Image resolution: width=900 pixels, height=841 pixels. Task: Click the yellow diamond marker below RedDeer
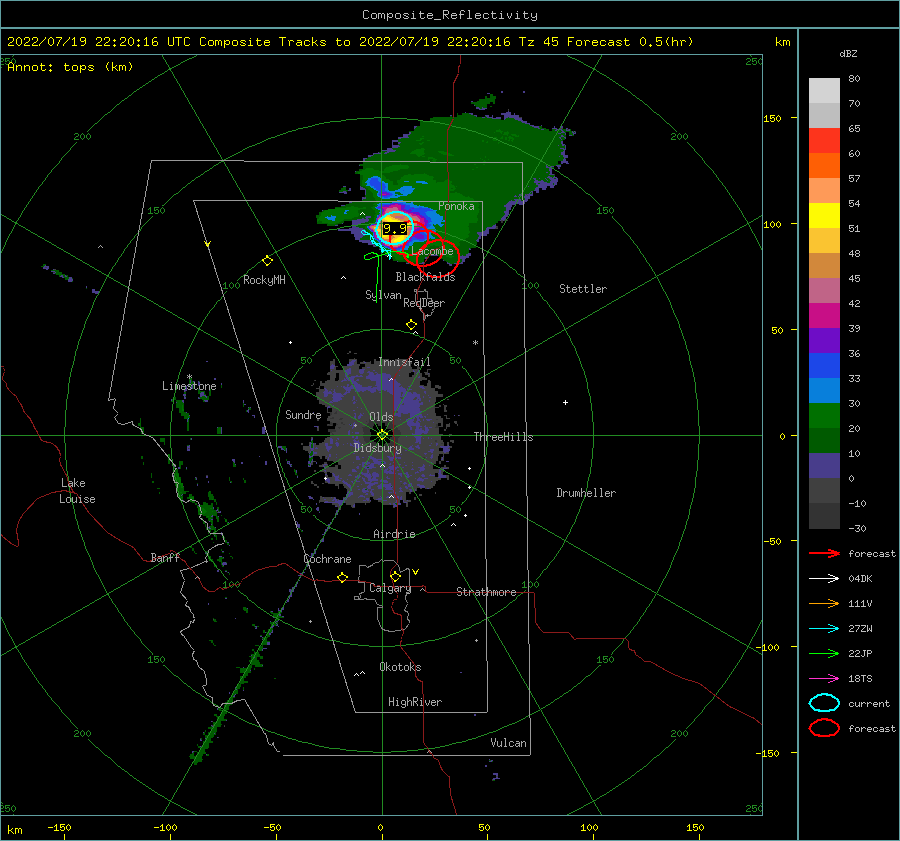pos(411,325)
